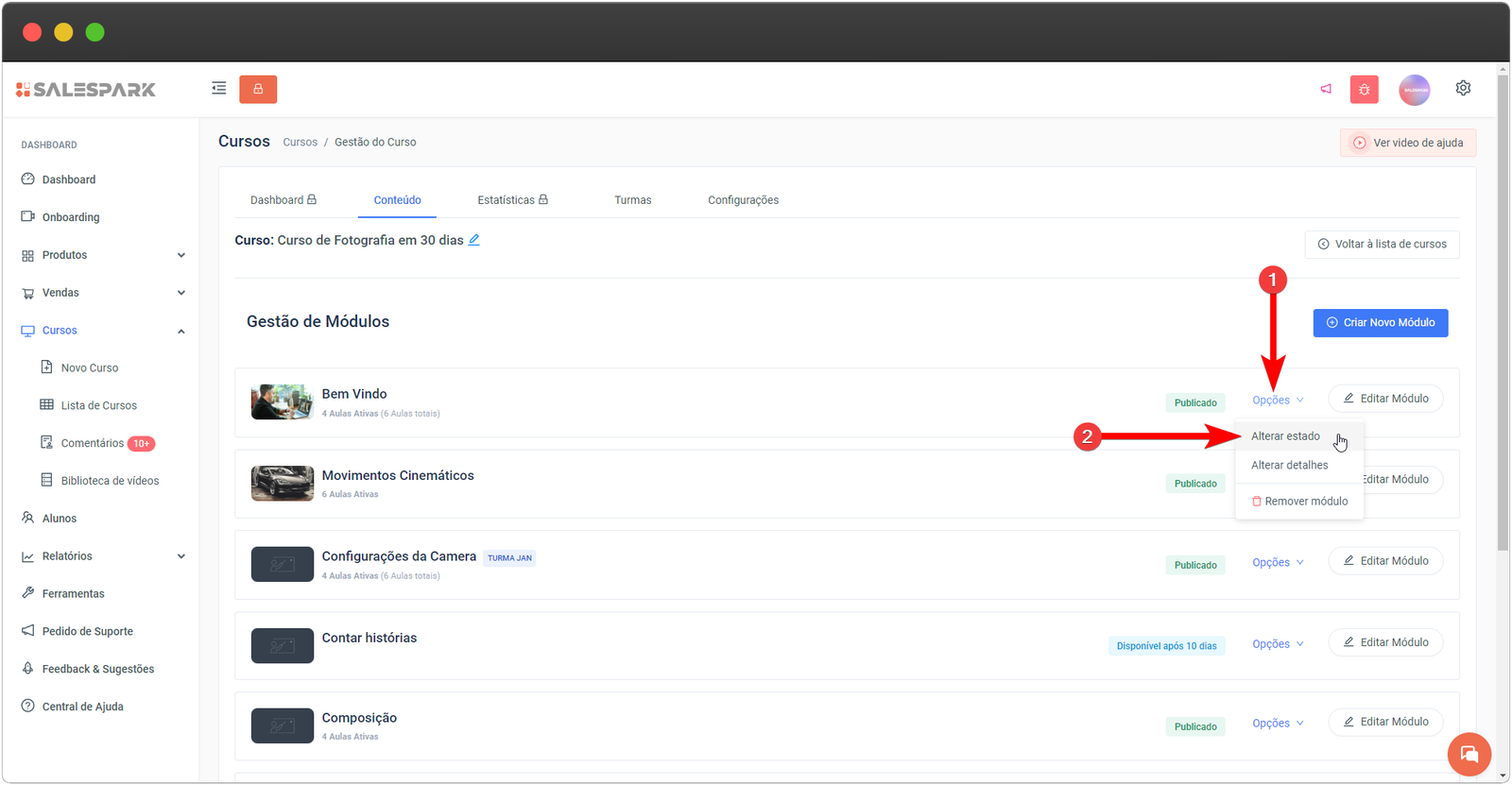Click the orange lock button in header
The image size is (1512, 785).
(x=258, y=89)
